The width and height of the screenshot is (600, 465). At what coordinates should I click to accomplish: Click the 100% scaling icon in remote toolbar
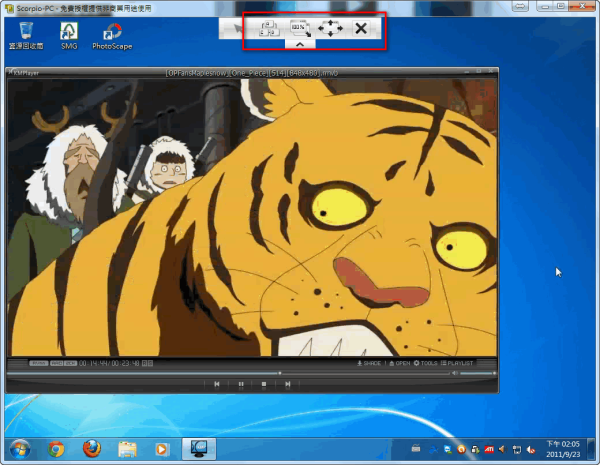(300, 29)
